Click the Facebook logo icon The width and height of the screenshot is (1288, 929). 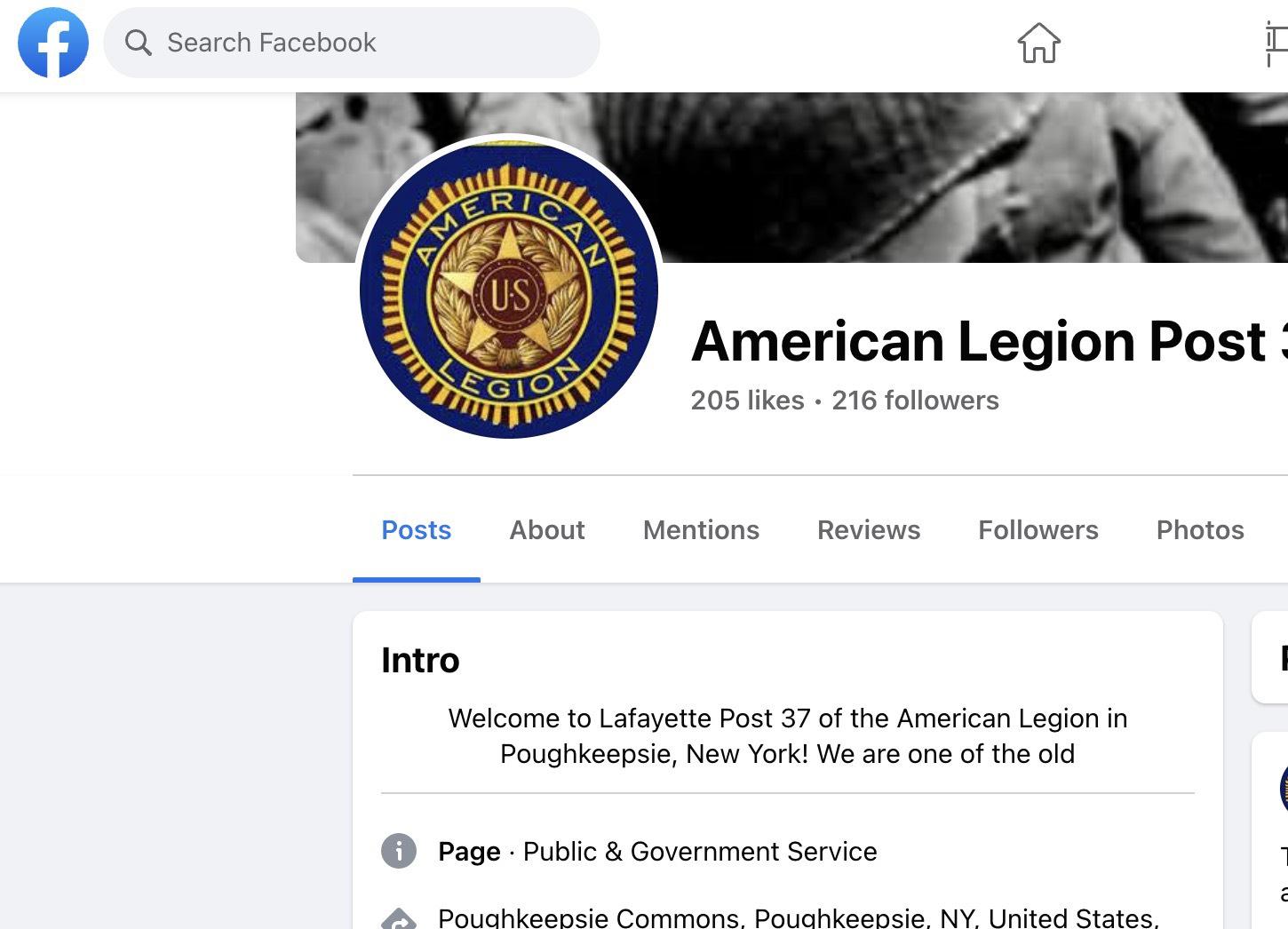tap(53, 43)
